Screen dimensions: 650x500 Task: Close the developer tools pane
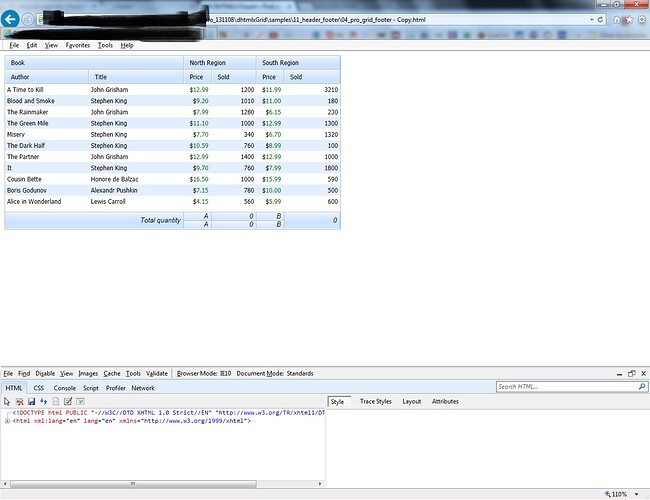[x=643, y=374]
